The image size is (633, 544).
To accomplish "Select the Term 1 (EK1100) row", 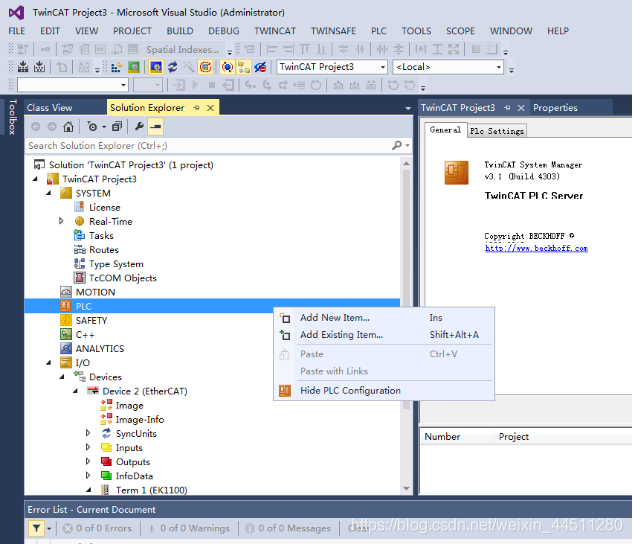I will point(144,490).
